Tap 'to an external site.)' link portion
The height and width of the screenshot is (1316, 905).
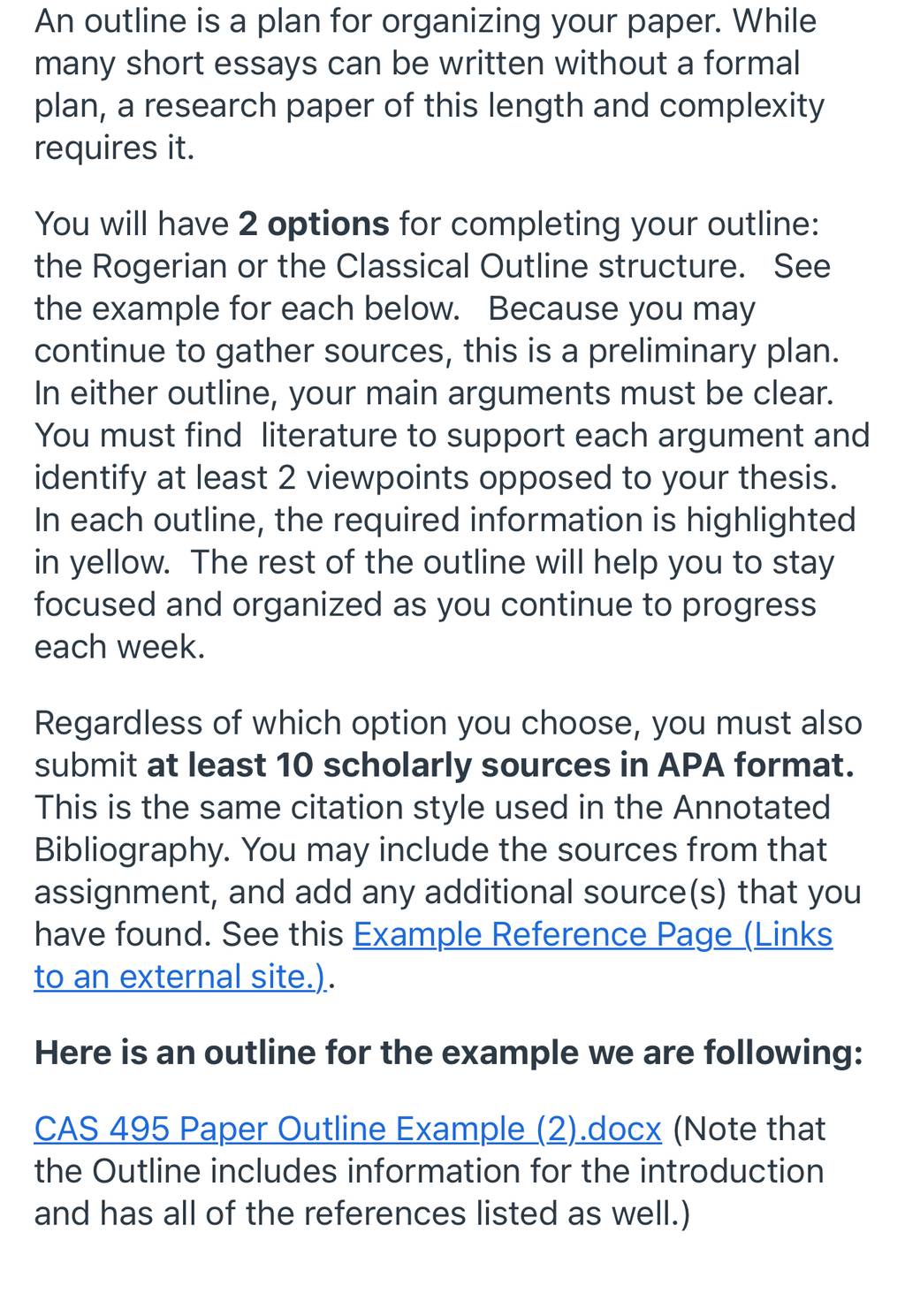point(180,977)
